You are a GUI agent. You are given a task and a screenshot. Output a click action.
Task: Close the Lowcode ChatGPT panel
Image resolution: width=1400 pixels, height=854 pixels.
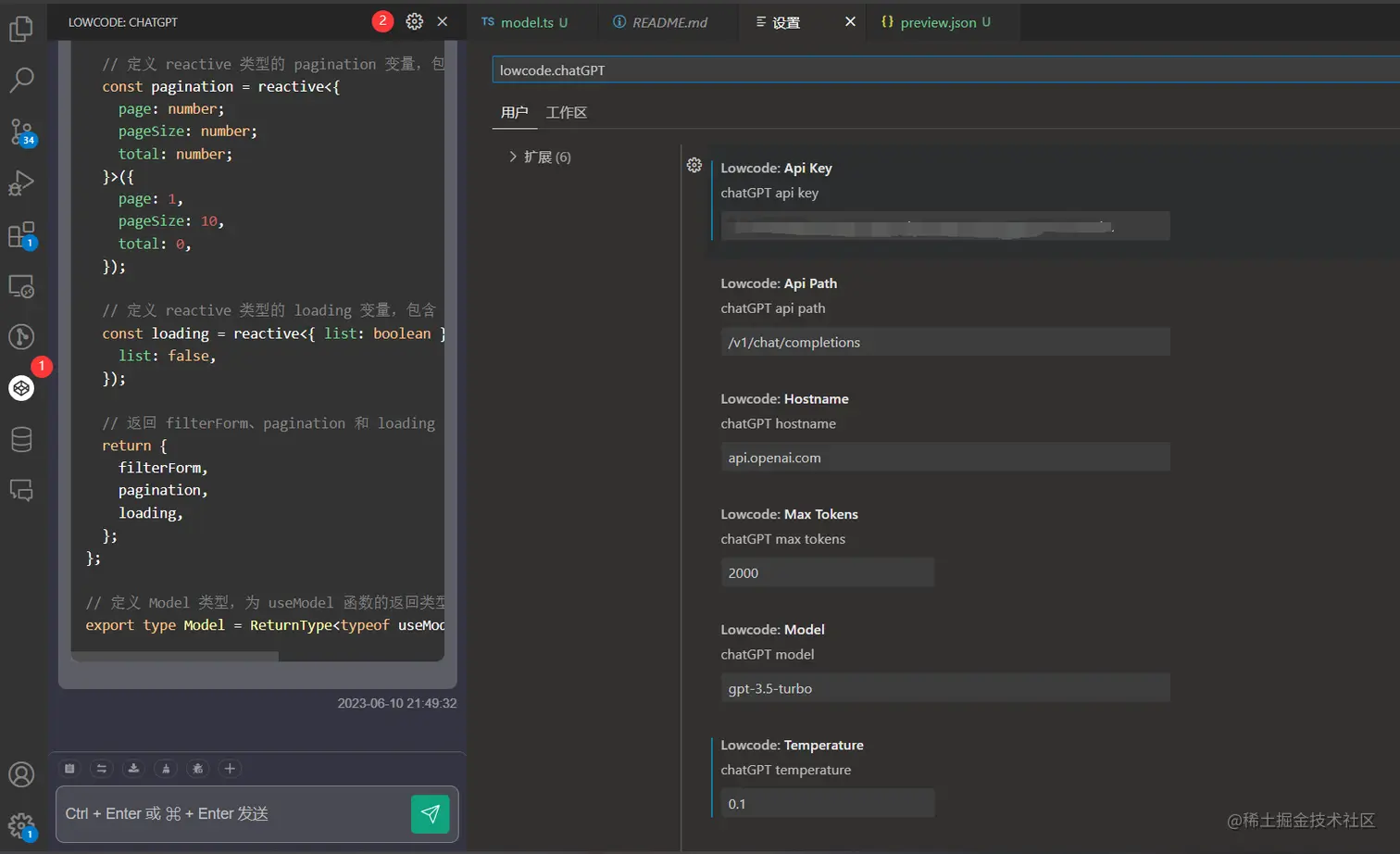click(x=443, y=21)
